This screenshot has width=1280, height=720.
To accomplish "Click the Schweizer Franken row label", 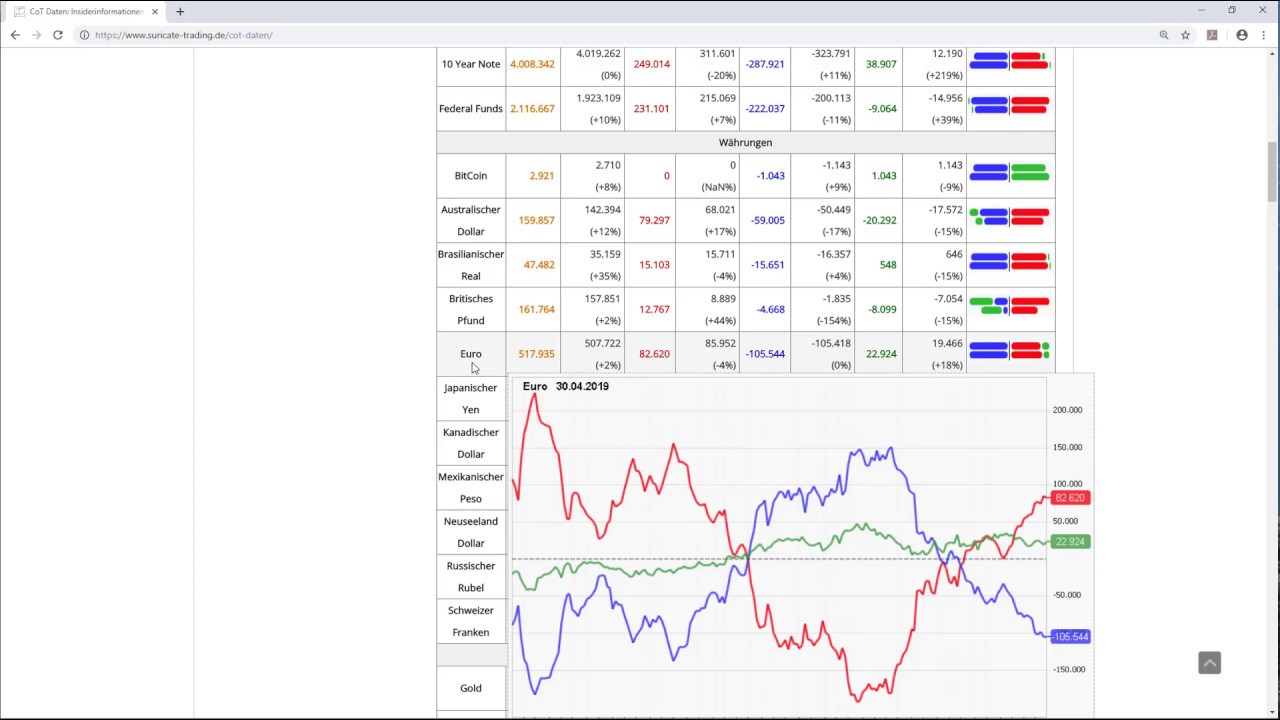I will 470,621.
